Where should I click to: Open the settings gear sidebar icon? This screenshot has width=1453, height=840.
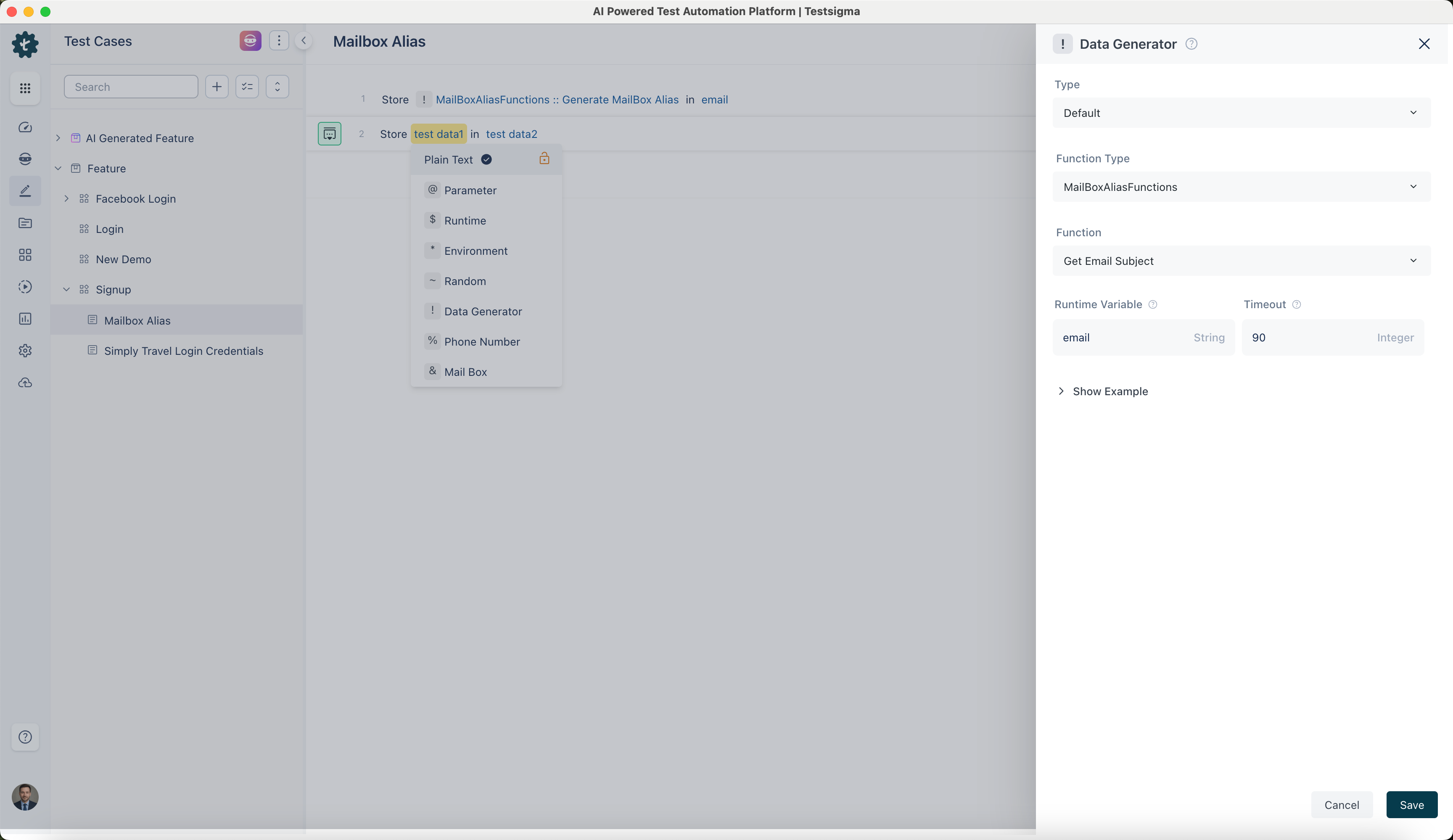[25, 351]
